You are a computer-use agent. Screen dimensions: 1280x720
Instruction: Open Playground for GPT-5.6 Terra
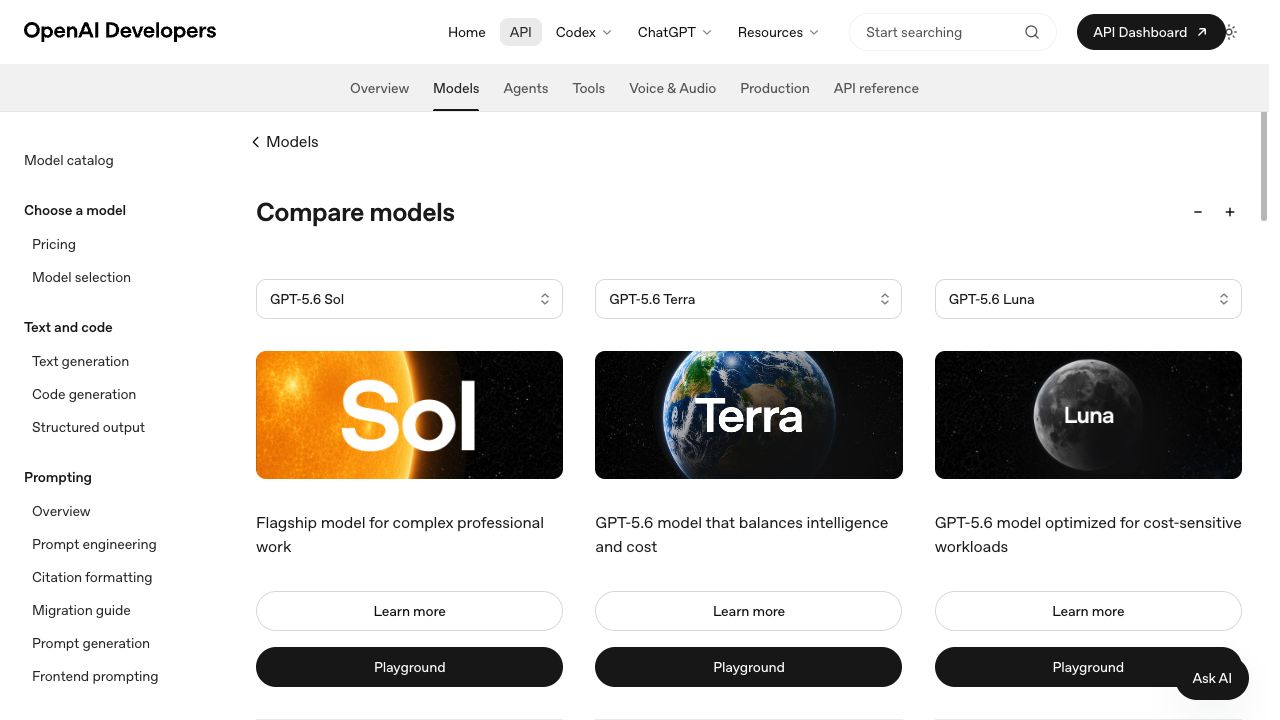[748, 667]
